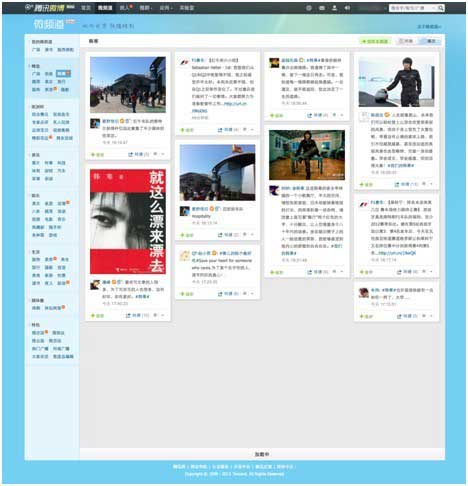
Task: Click the avatar under the street crowd photo
Action: click(95, 123)
